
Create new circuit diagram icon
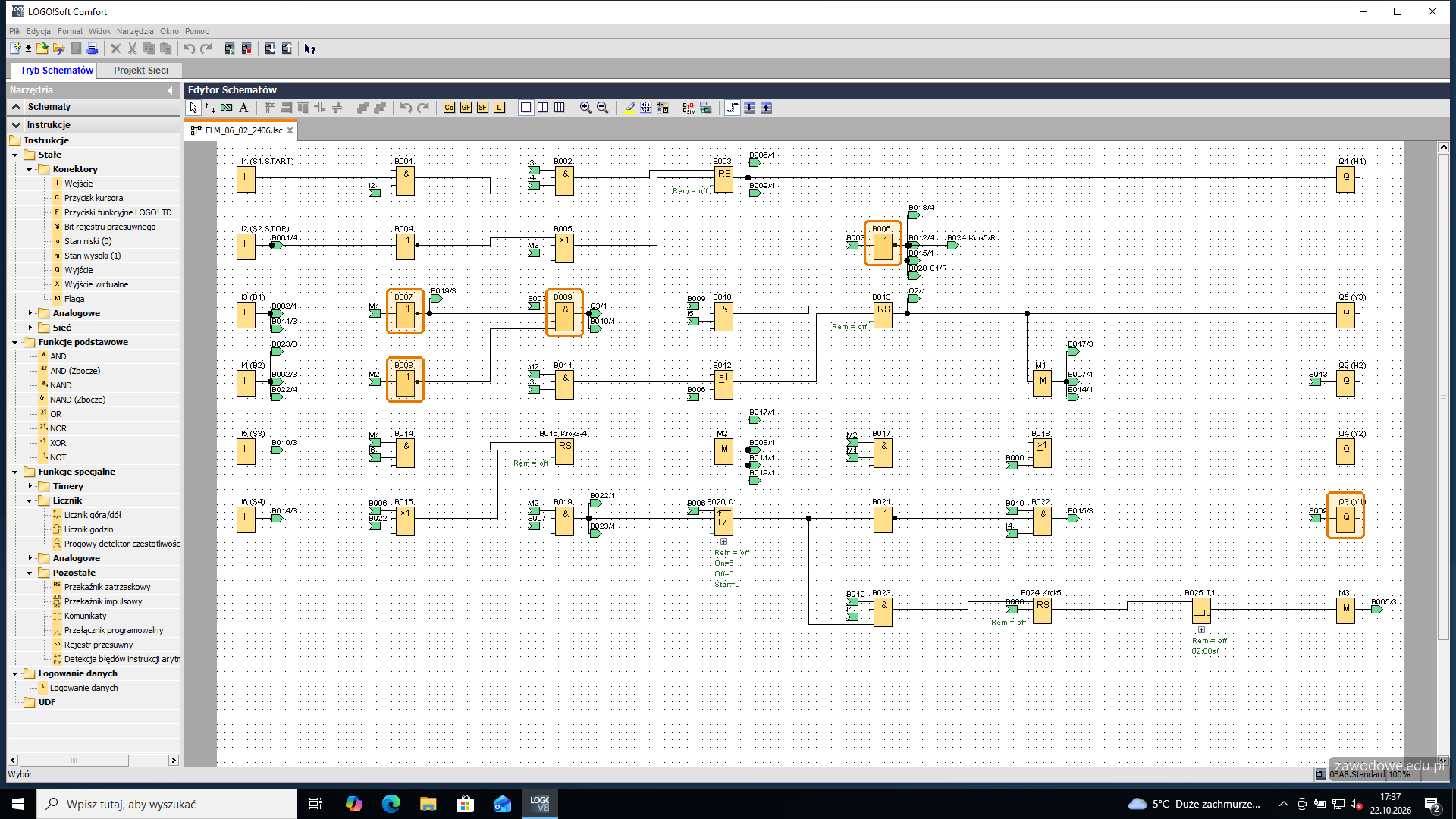[15, 49]
